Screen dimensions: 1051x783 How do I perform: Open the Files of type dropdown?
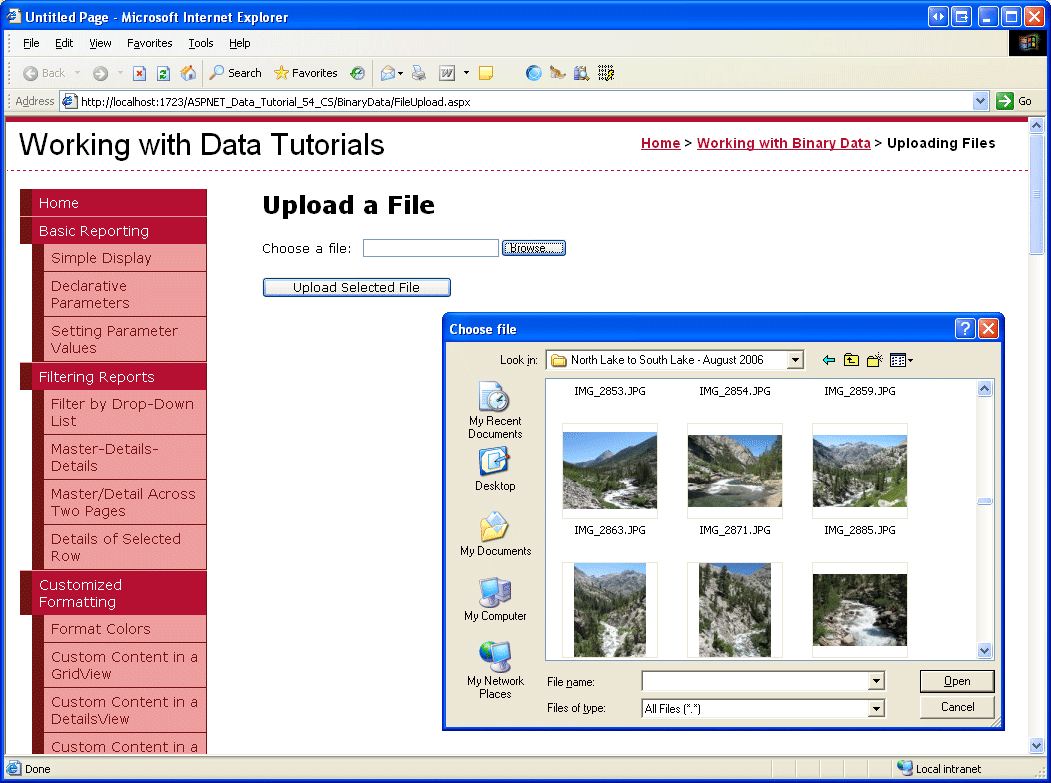tap(876, 709)
